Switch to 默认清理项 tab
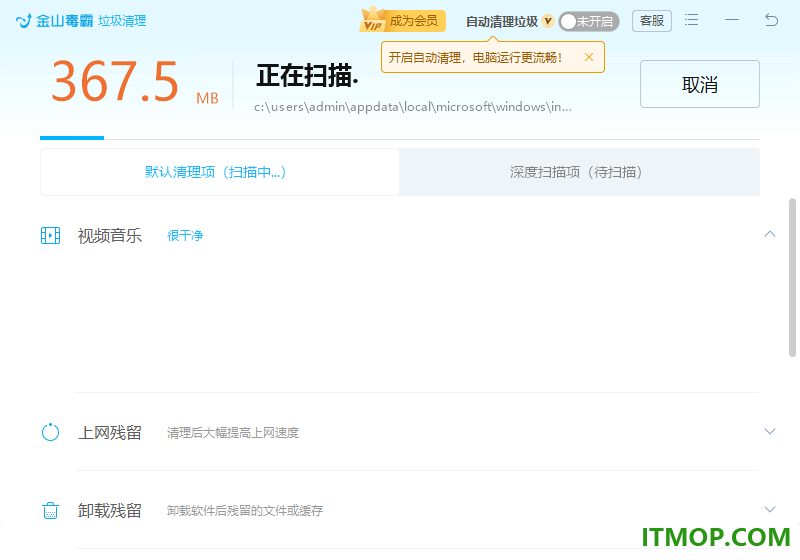 click(x=219, y=172)
